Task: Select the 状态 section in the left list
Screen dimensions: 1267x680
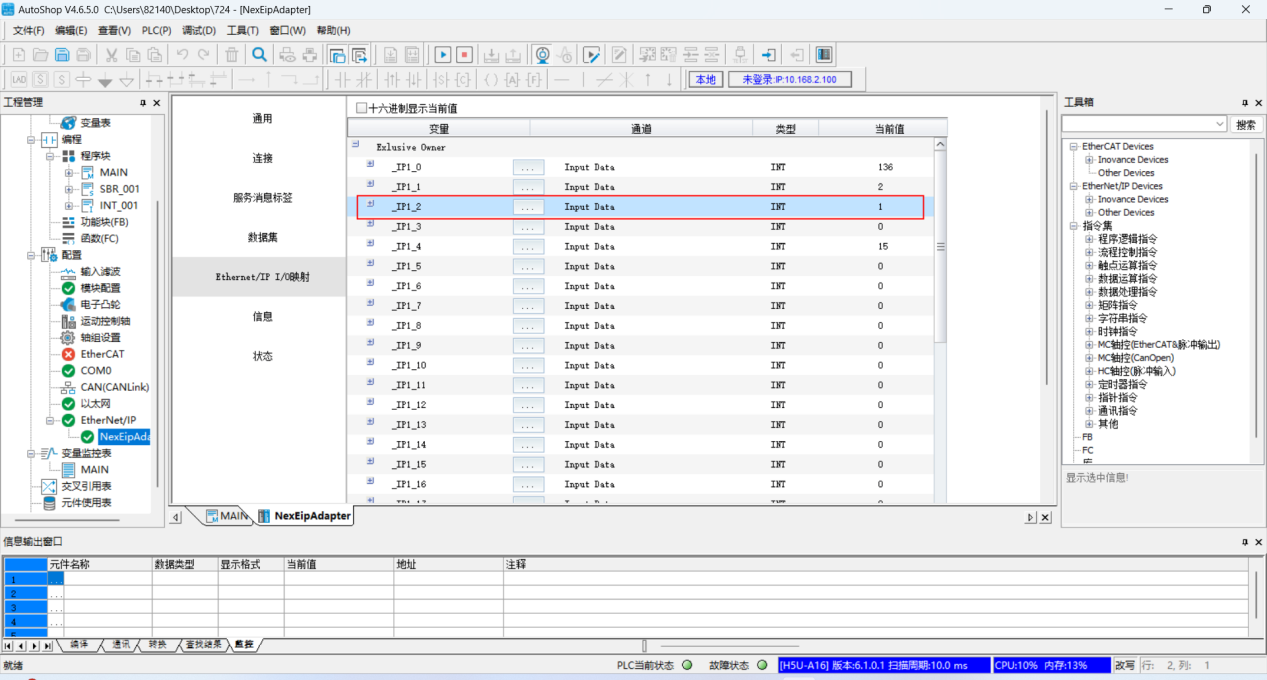Action: 262,356
